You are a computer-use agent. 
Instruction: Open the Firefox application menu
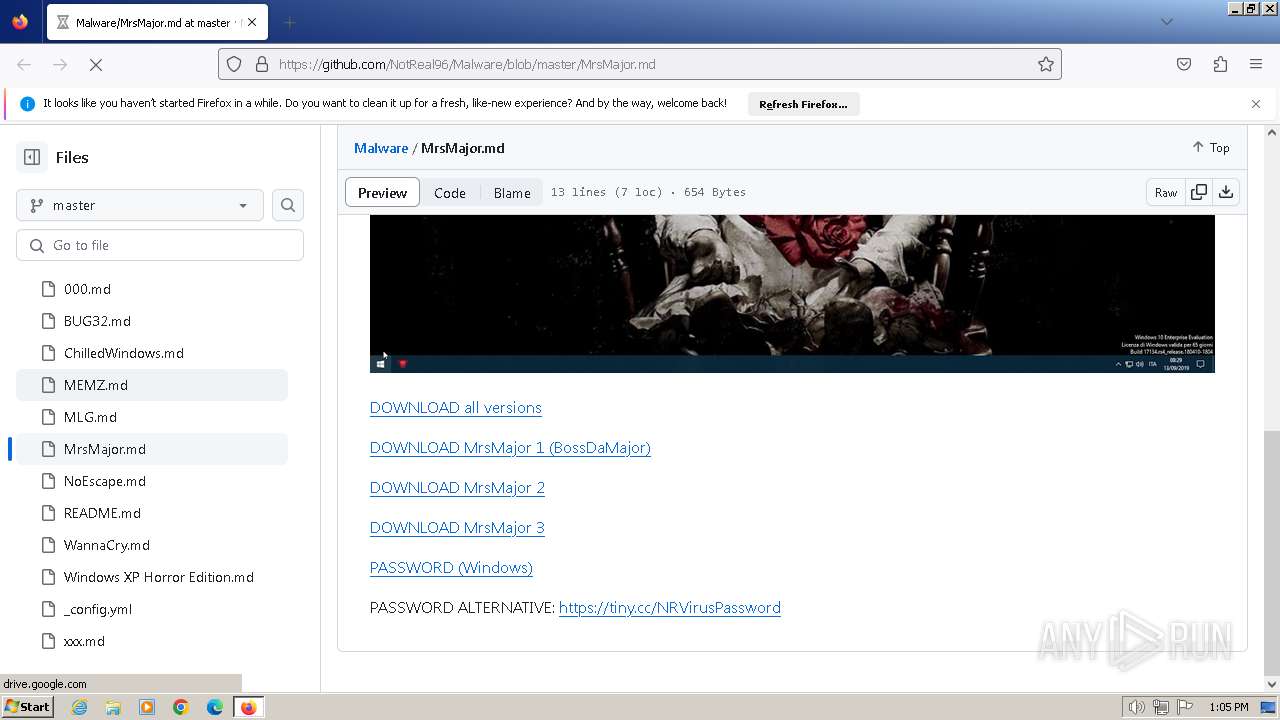click(1256, 64)
